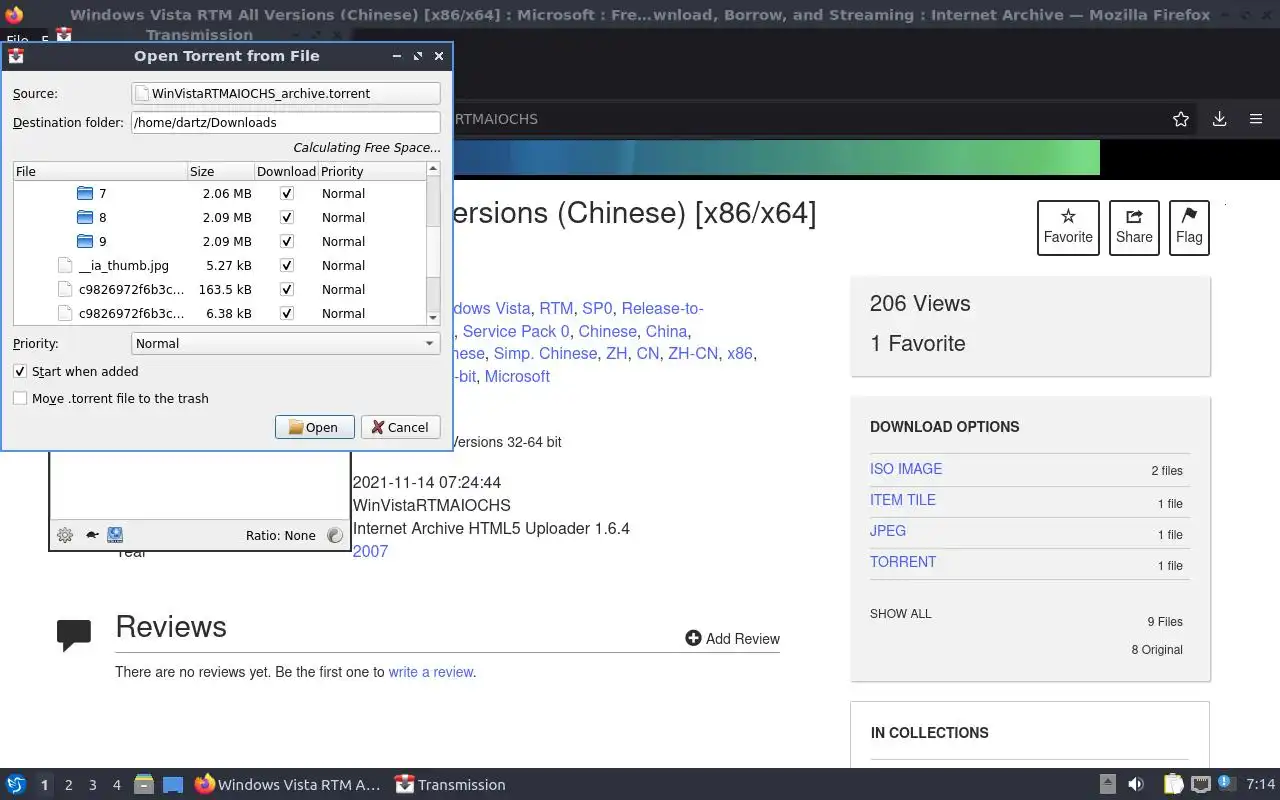Uncheck the download box for folder 7
The image size is (1280, 800).
[x=287, y=193]
